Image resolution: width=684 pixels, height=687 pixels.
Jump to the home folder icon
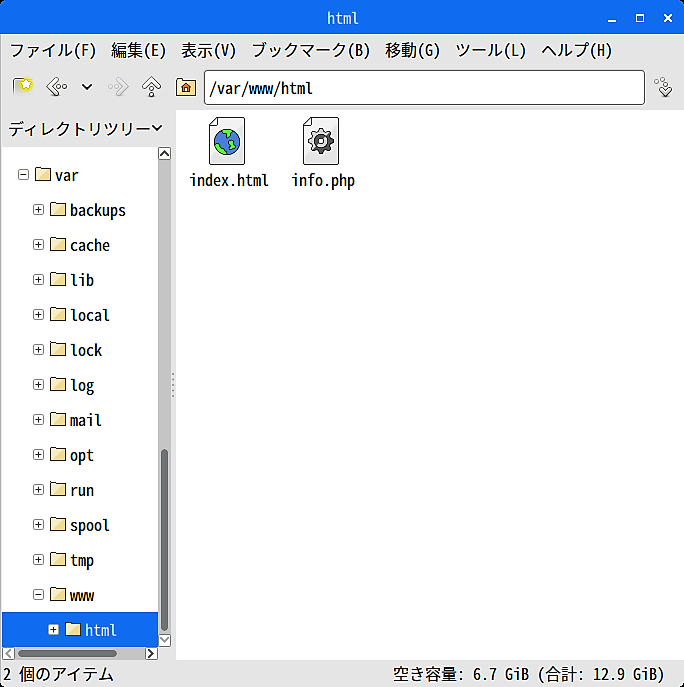click(x=186, y=87)
